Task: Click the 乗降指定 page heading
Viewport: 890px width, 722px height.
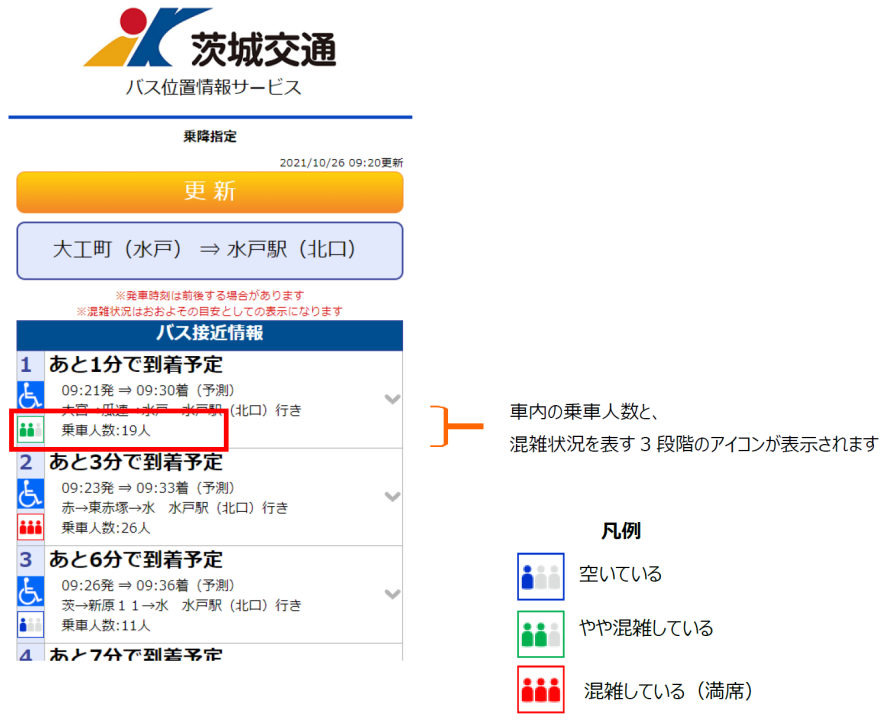Action: (210, 136)
